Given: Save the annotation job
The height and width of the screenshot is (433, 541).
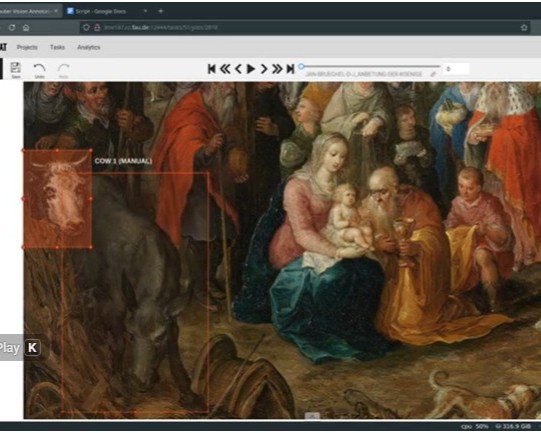Looking at the screenshot, I should (16, 70).
